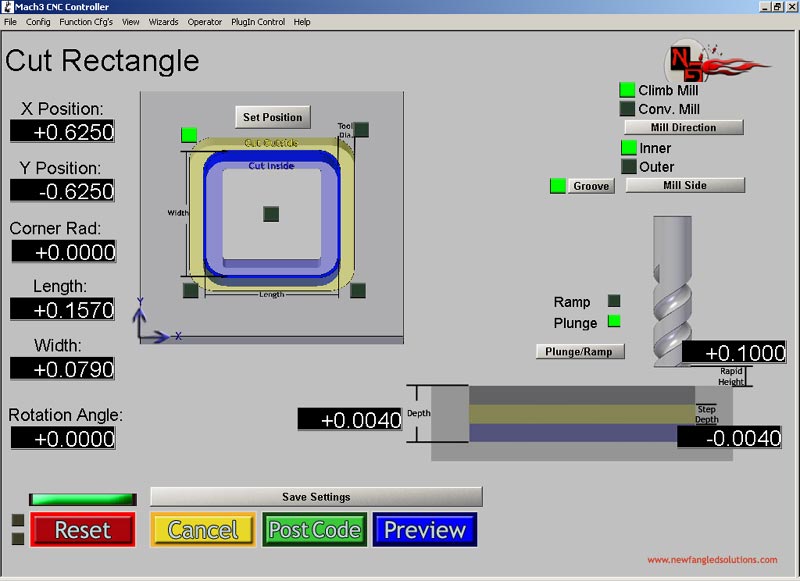Image resolution: width=800 pixels, height=581 pixels.
Task: Open the View menu
Action: pyautogui.click(x=131, y=22)
